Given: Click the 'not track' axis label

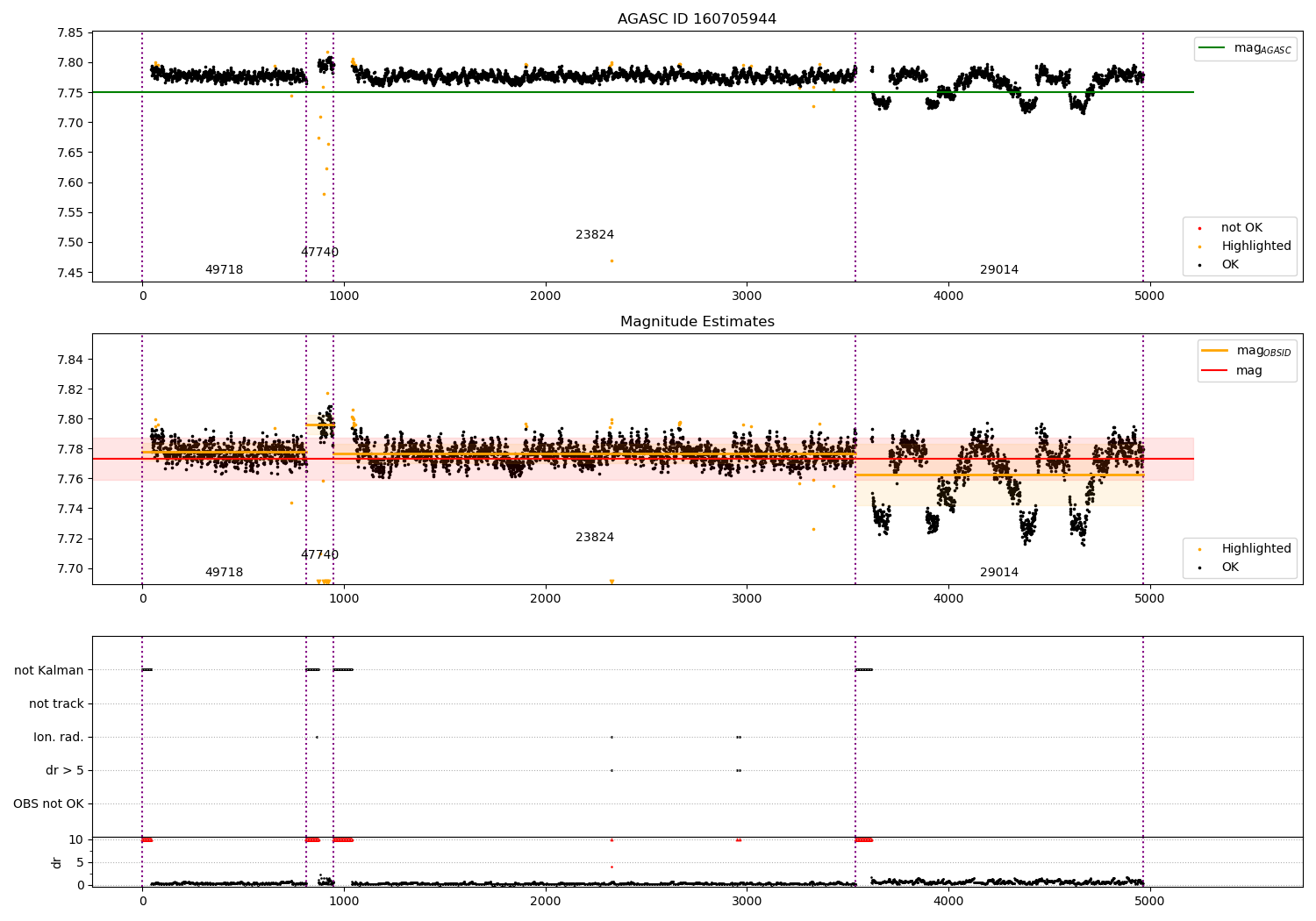Looking at the screenshot, I should [56, 704].
